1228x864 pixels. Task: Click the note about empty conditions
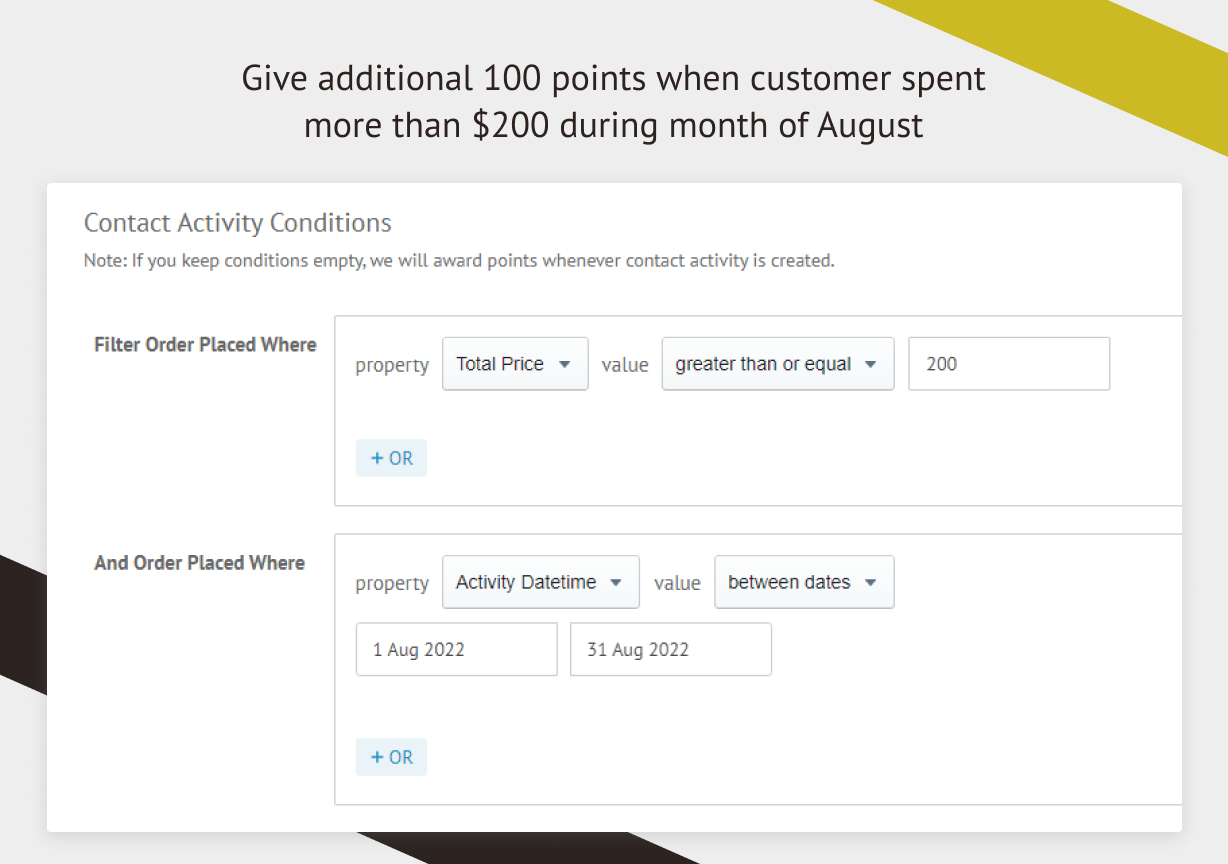(x=458, y=261)
